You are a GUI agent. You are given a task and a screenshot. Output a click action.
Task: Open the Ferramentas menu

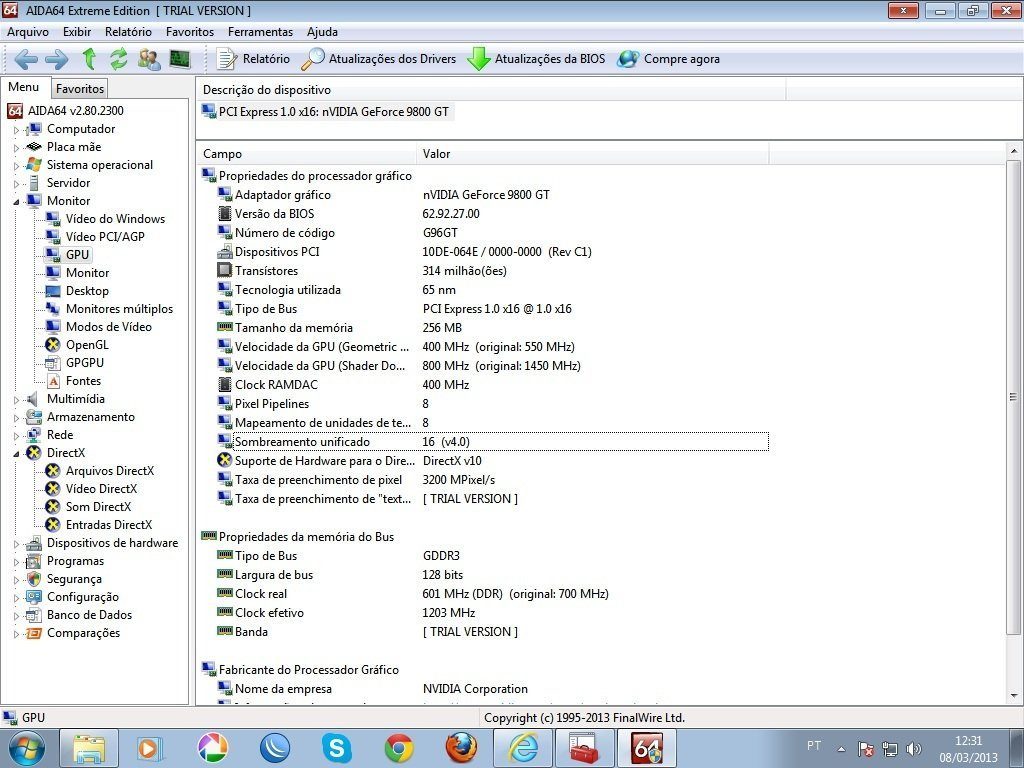coord(260,32)
